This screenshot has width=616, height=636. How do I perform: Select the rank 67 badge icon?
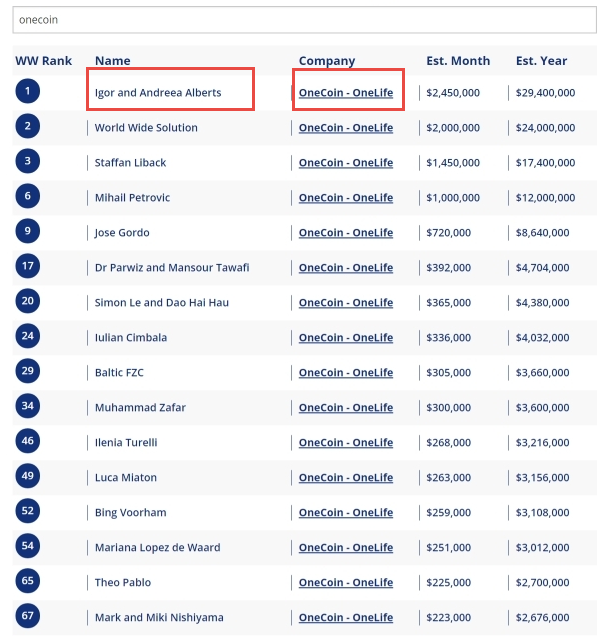[28, 616]
